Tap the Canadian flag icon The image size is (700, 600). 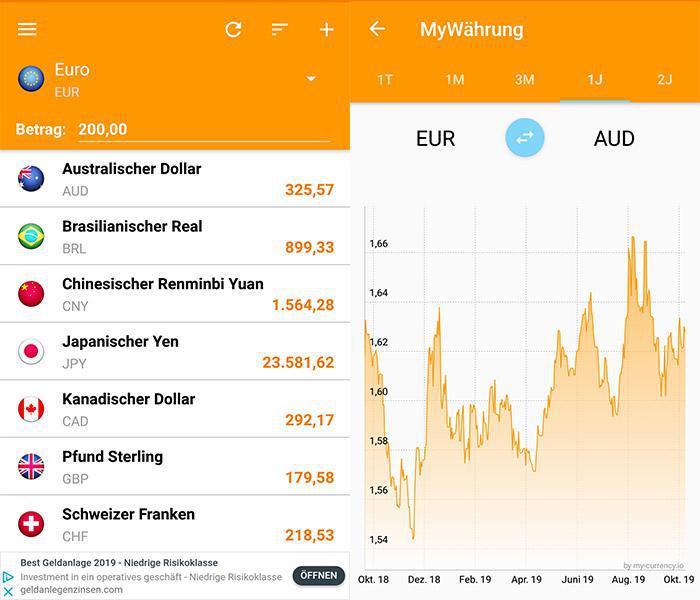coord(31,408)
